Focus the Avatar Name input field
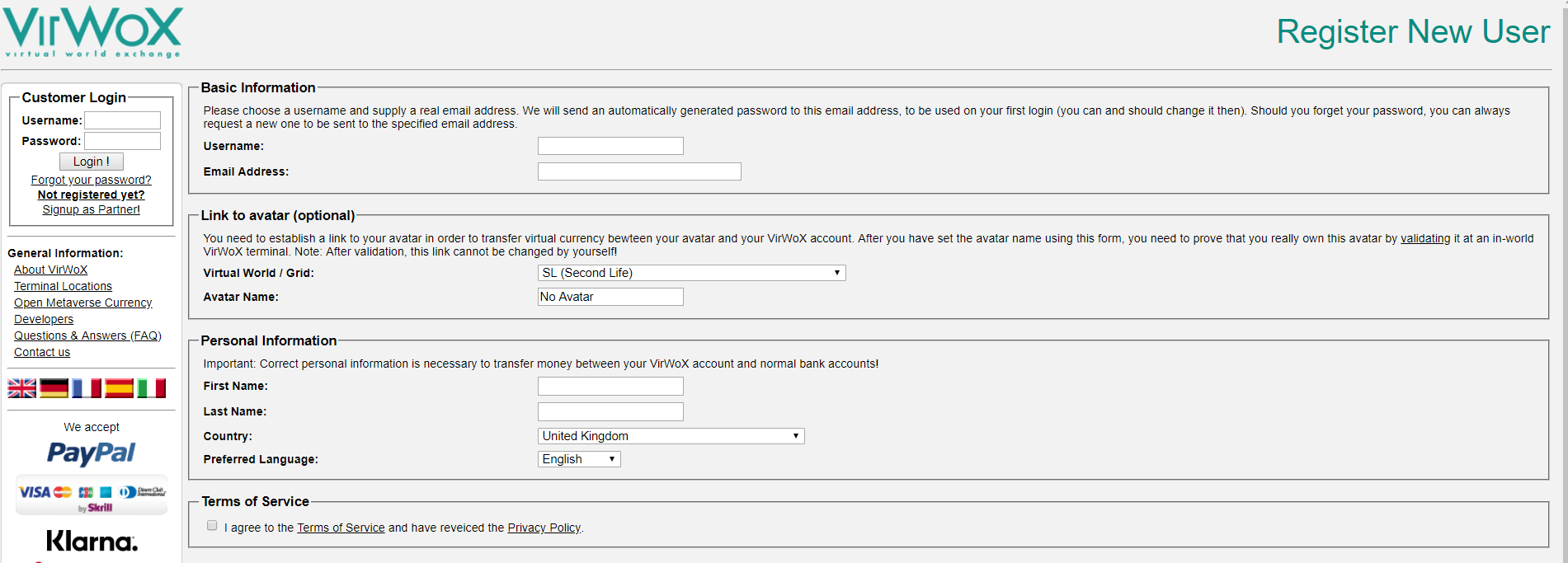The width and height of the screenshot is (1568, 563). click(610, 297)
